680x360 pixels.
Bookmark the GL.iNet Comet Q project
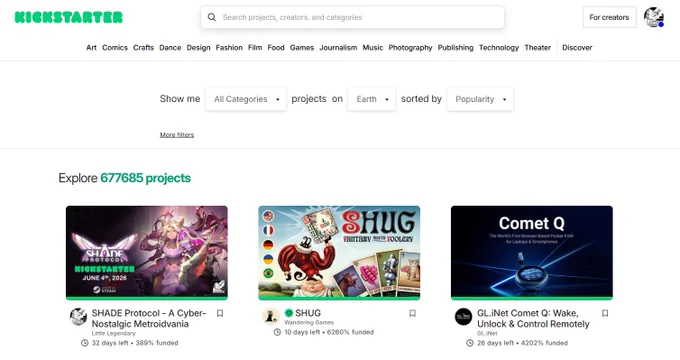[605, 313]
